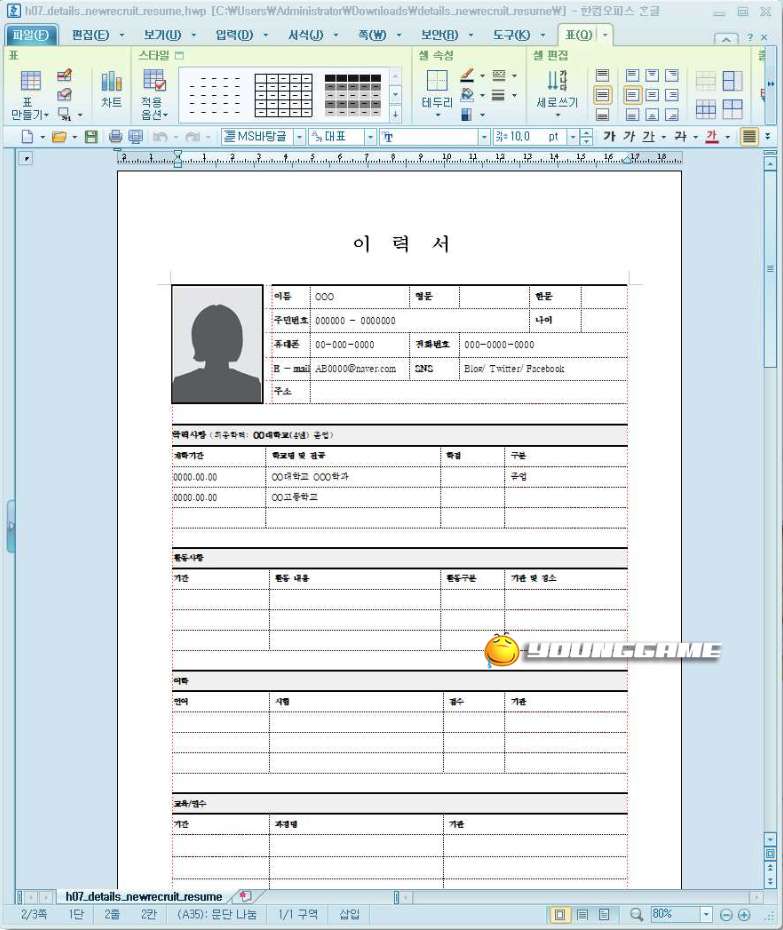This screenshot has height=930, width=783.
Task: Open 적용 옵션 style options
Action: click(x=155, y=94)
